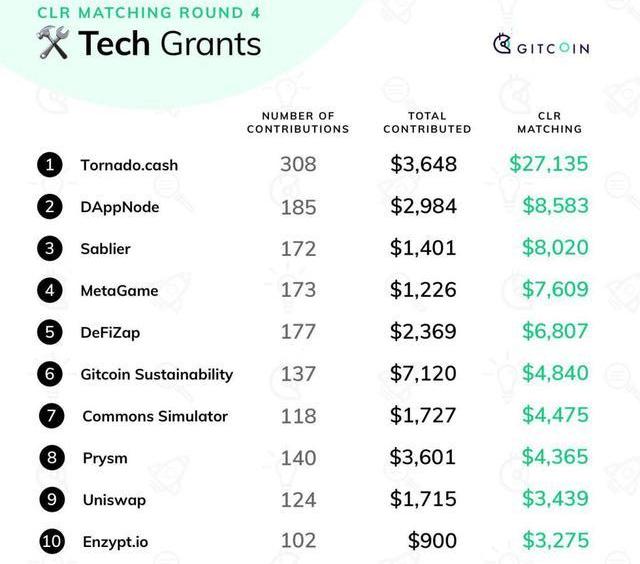Screen dimensions: 640x564
Task: Select the rank 2 number badge
Action: (50, 207)
